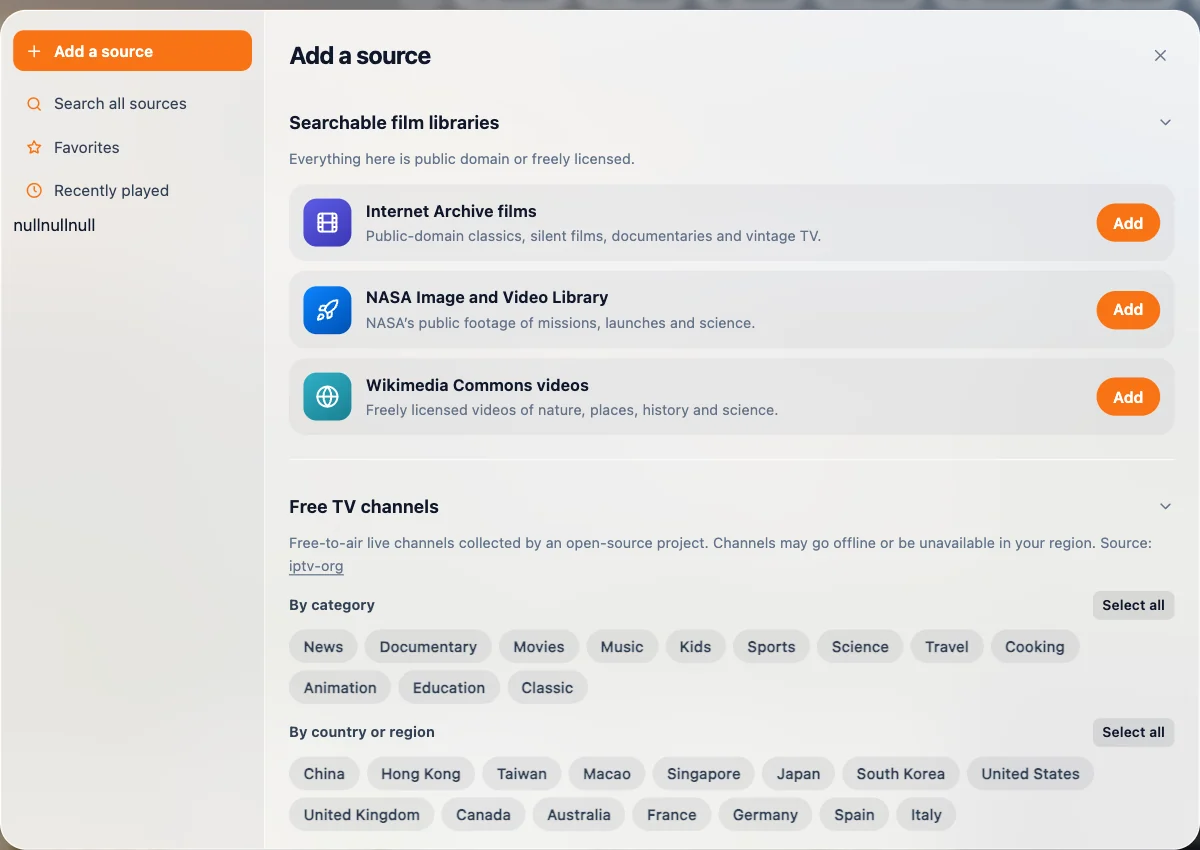Click the plus icon in Add a source
1200x850 pixels.
(x=34, y=51)
